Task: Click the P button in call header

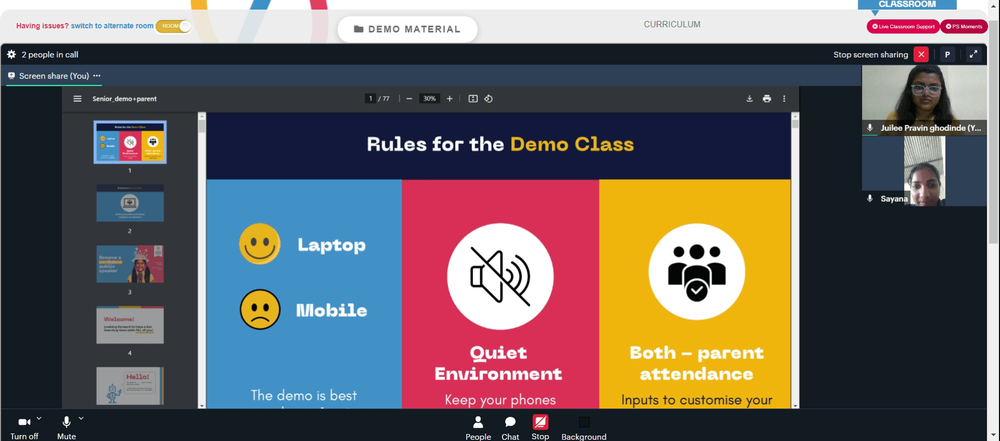Action: [x=947, y=54]
